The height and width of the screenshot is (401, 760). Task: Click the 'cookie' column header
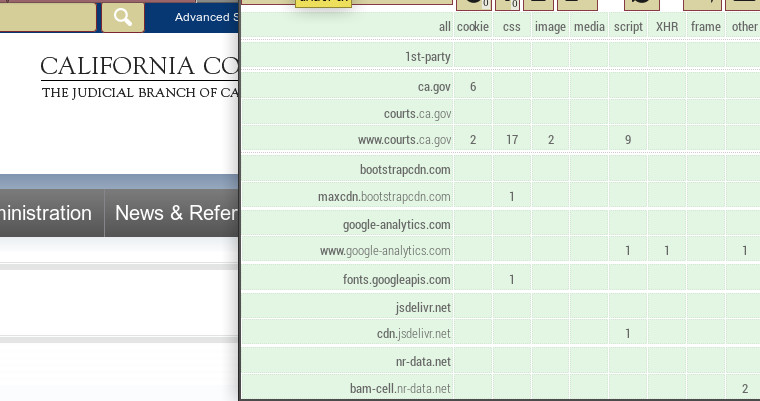point(473,26)
